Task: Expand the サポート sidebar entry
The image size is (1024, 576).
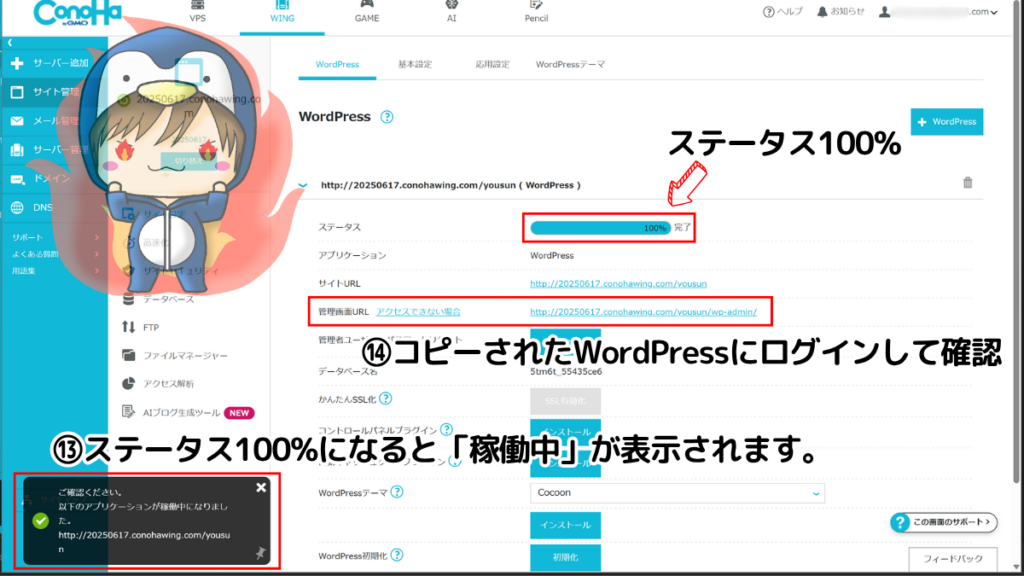Action: [55, 237]
